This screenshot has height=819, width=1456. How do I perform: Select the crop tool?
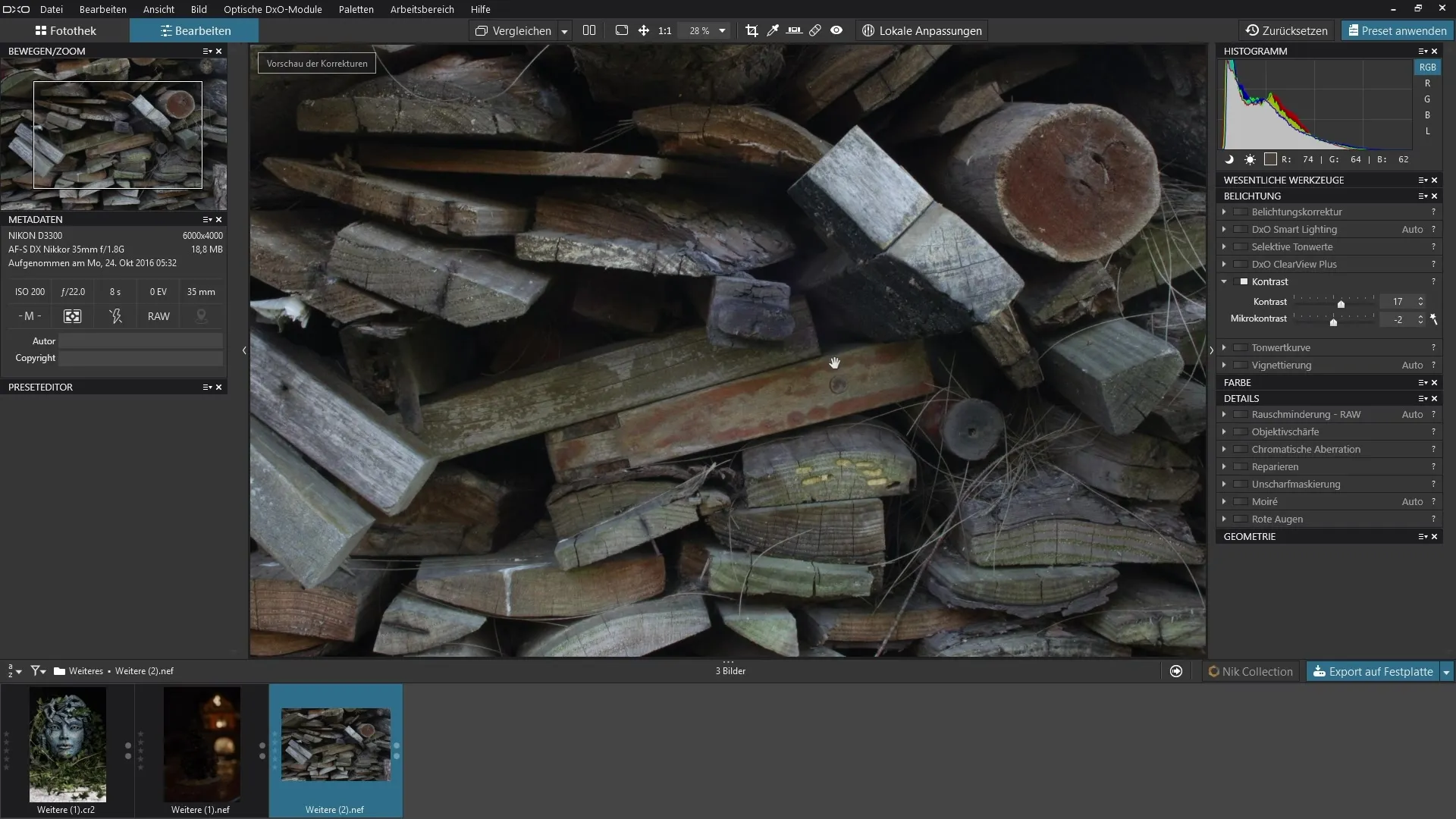coord(752,30)
